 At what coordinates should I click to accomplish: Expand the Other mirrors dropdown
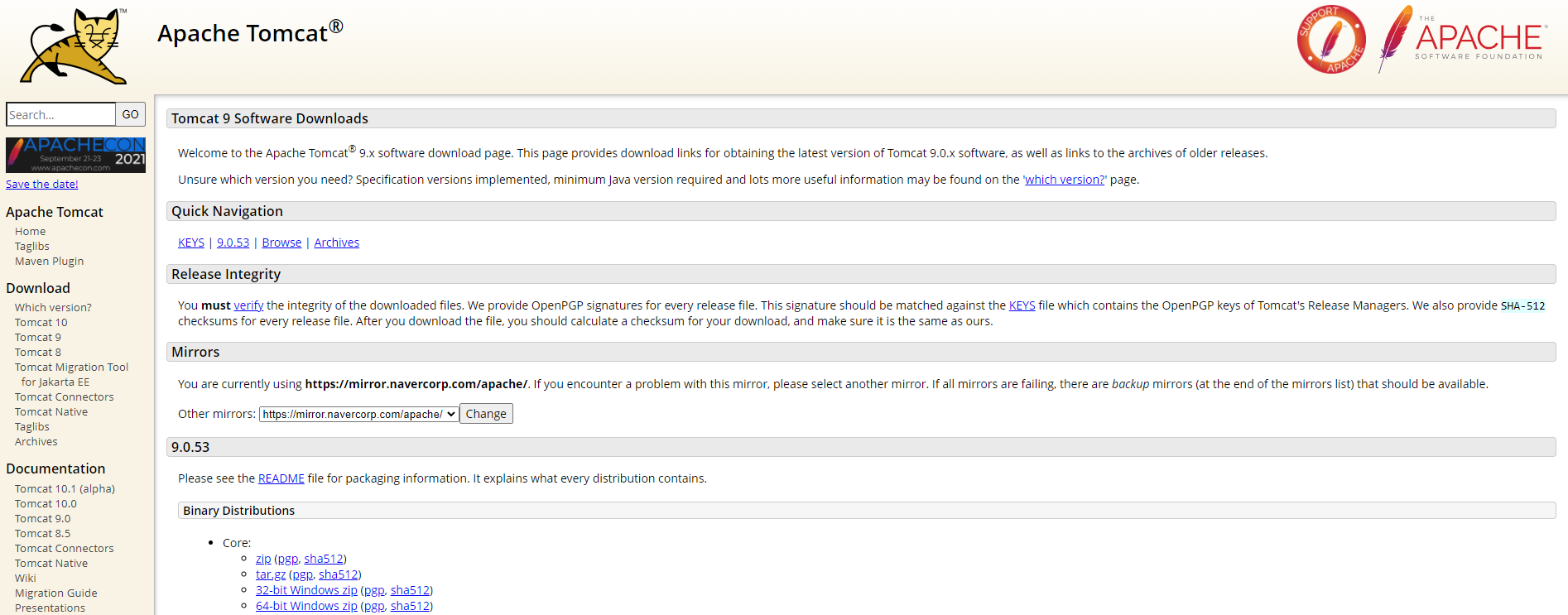(359, 414)
